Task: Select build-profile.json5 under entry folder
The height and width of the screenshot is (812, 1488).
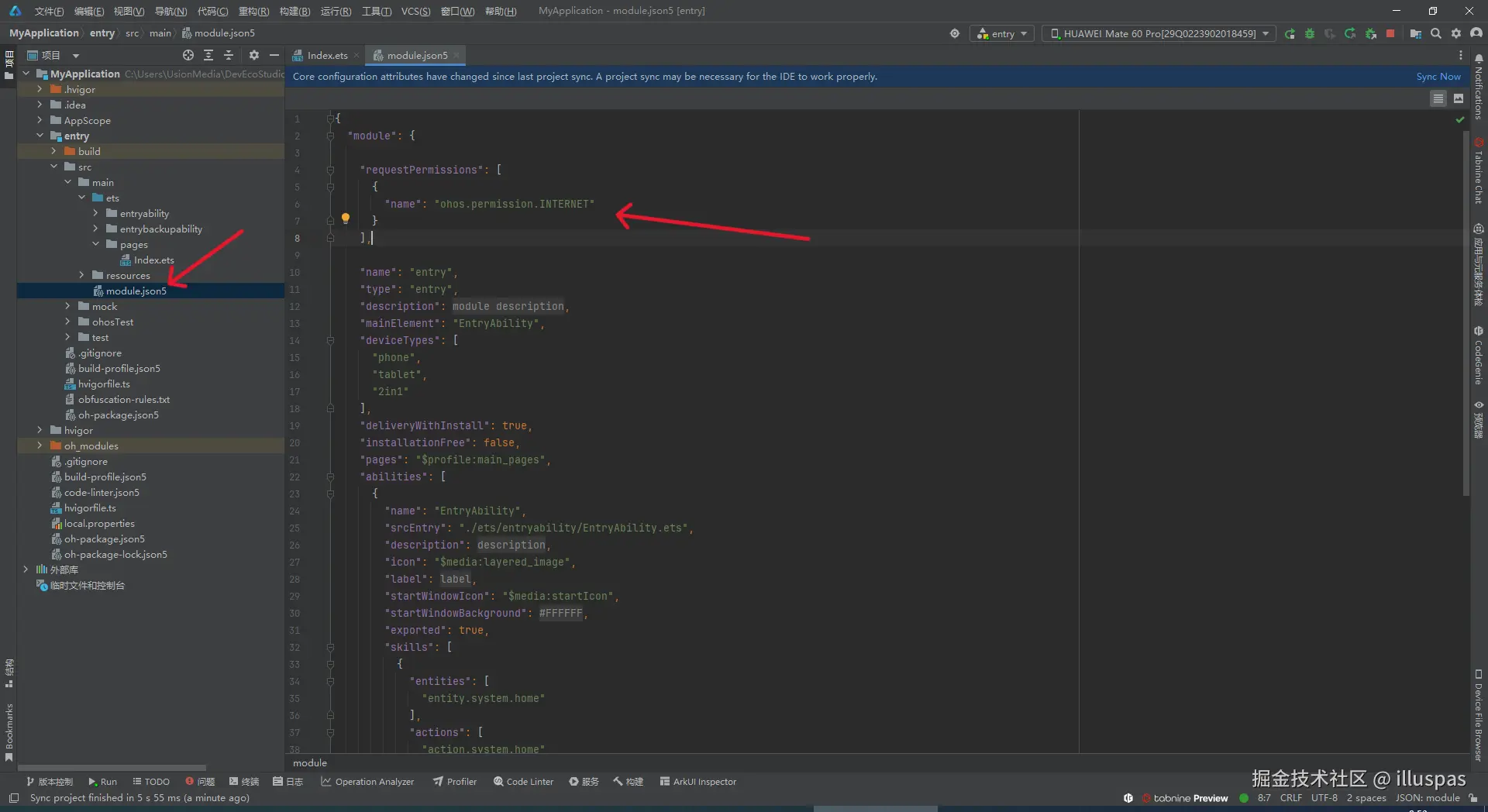Action: 119,368
